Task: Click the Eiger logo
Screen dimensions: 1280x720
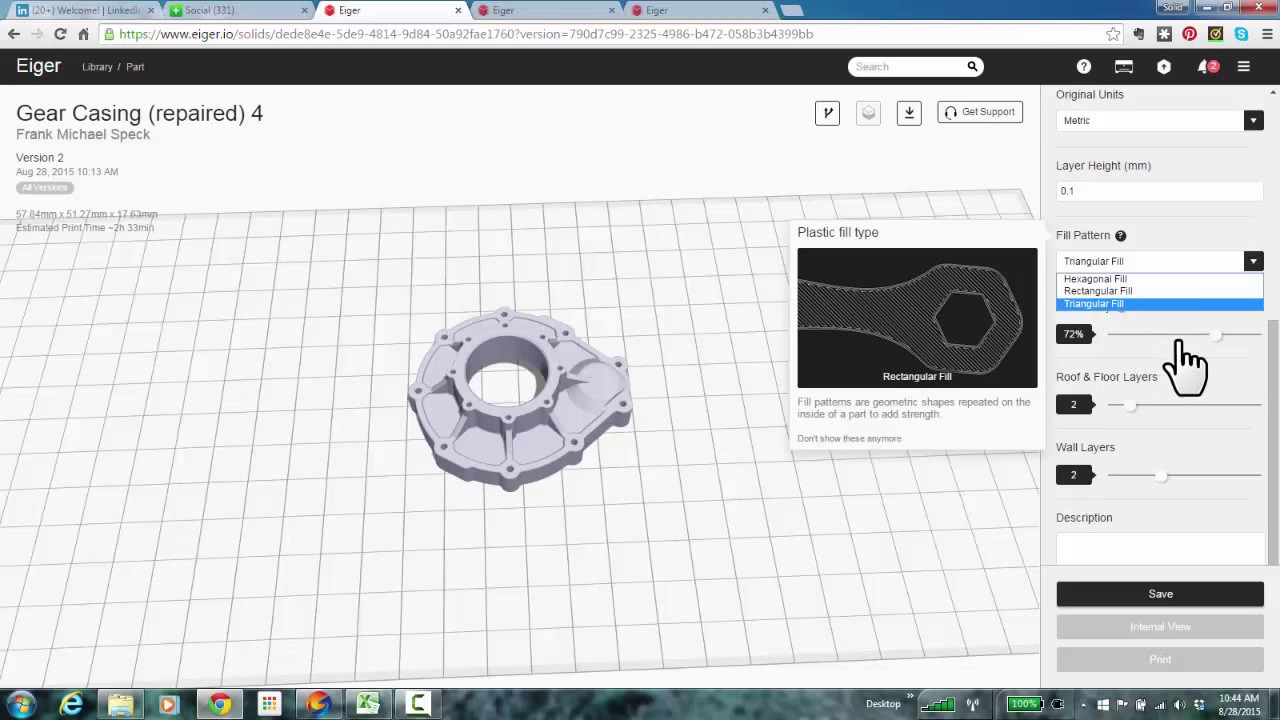Action: pos(38,66)
